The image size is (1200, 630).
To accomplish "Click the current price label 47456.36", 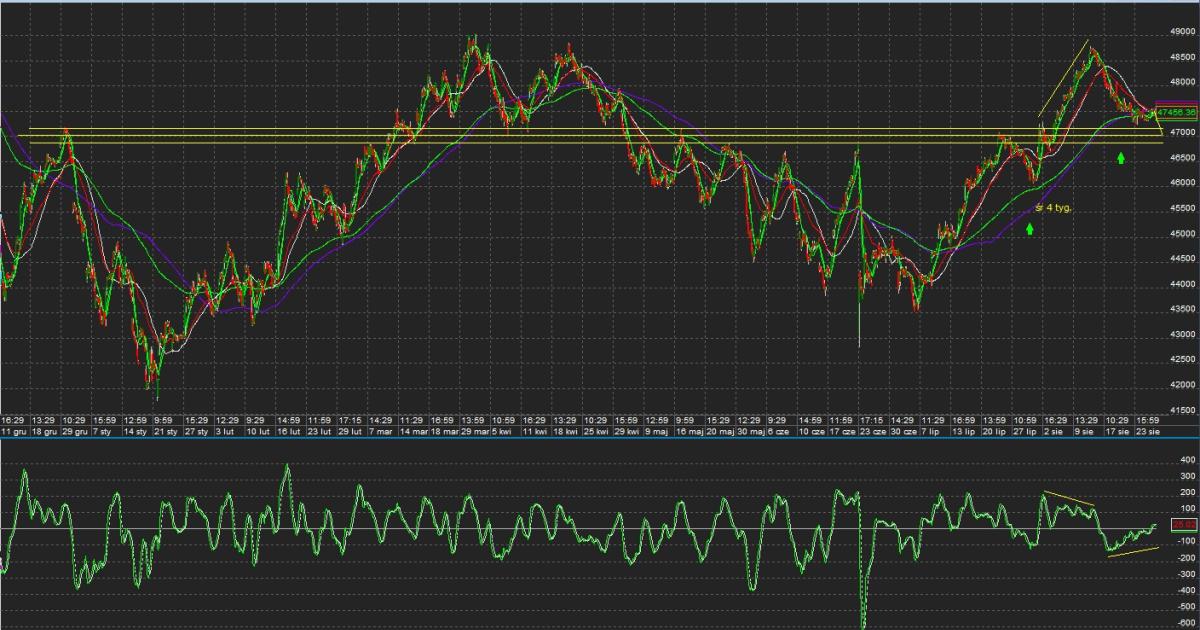I will (x=1176, y=113).
